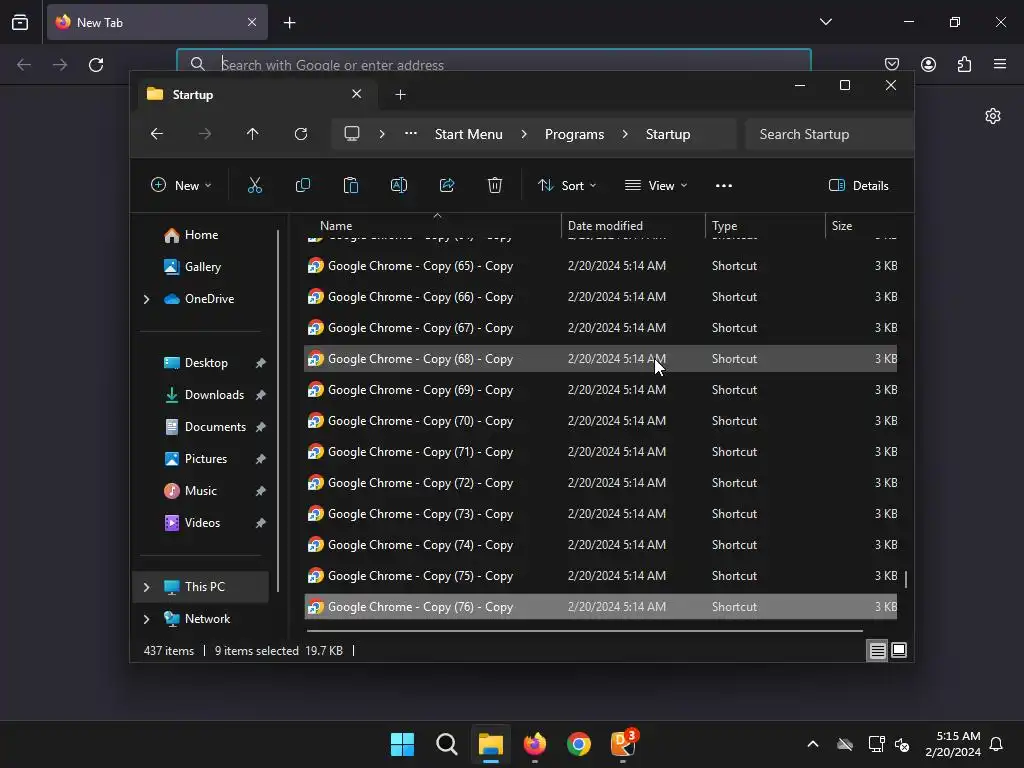Open Firefox recent browsing tab view icon
1024x768 pixels.
[20, 22]
